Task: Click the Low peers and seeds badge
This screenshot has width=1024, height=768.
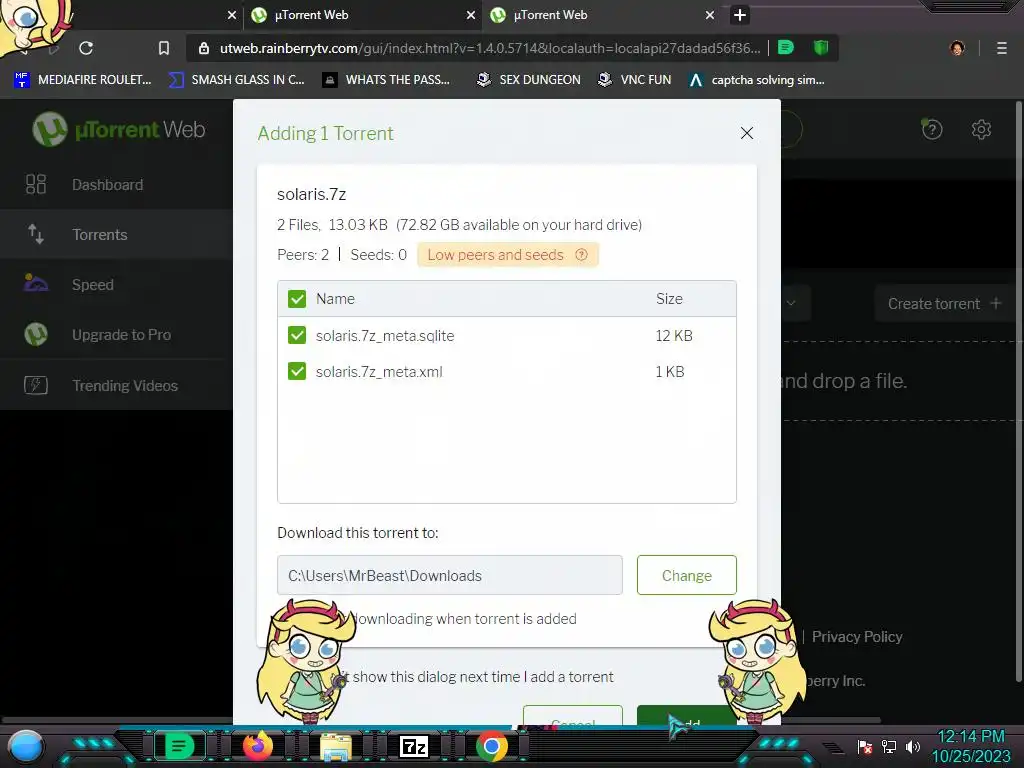Action: (507, 255)
